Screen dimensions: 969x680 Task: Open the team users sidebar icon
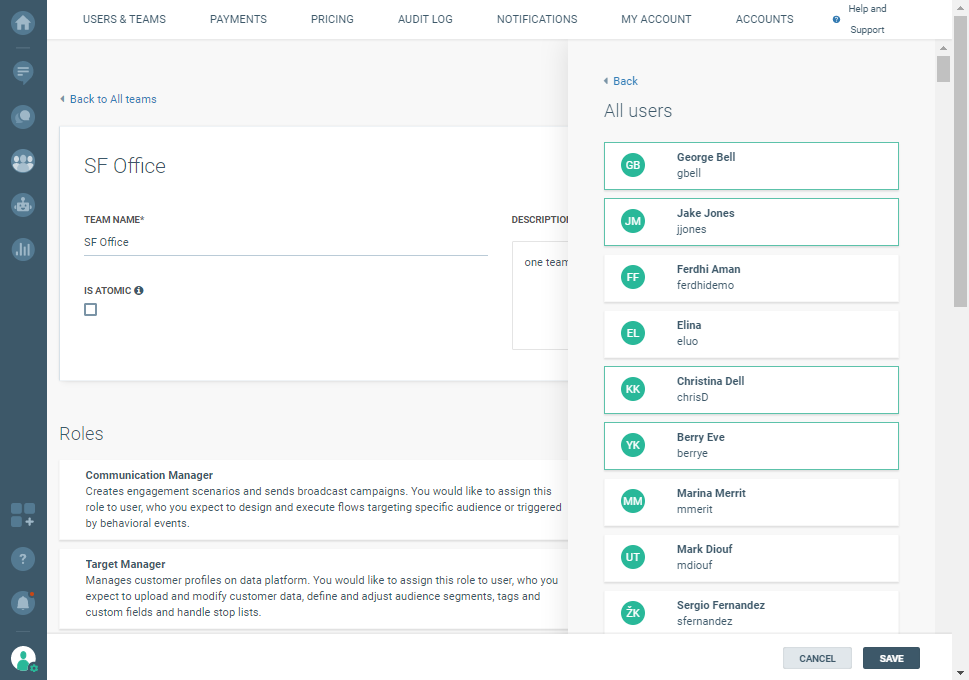pyautogui.click(x=23, y=160)
